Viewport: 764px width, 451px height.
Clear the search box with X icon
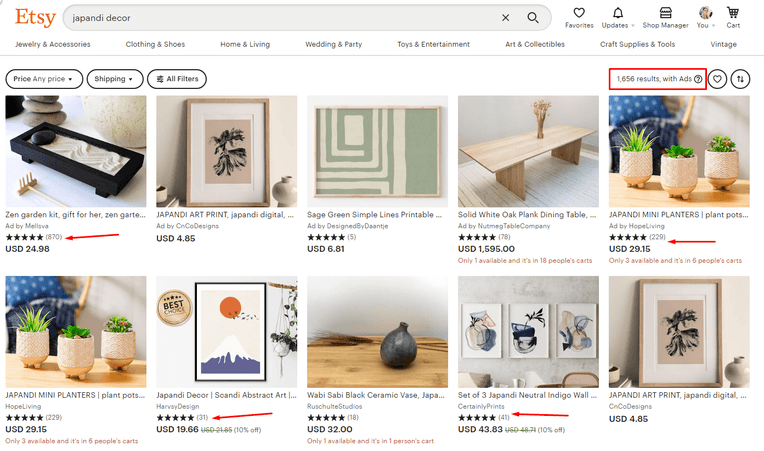tap(506, 18)
